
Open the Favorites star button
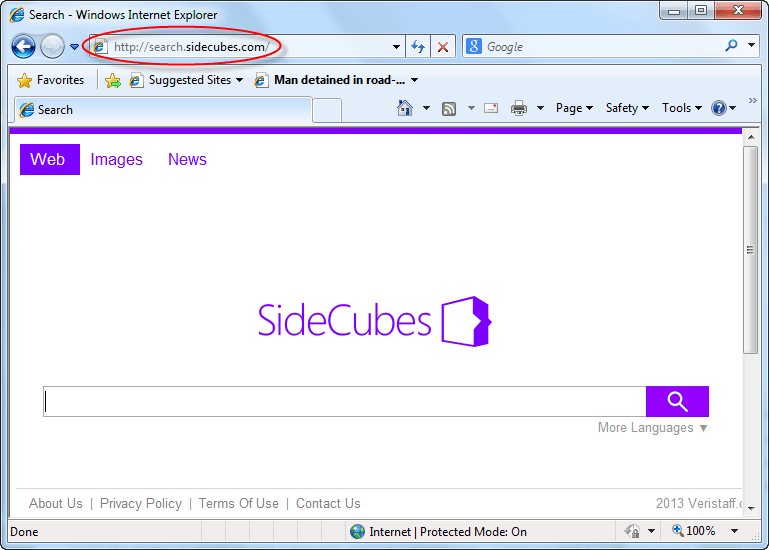(x=51, y=80)
